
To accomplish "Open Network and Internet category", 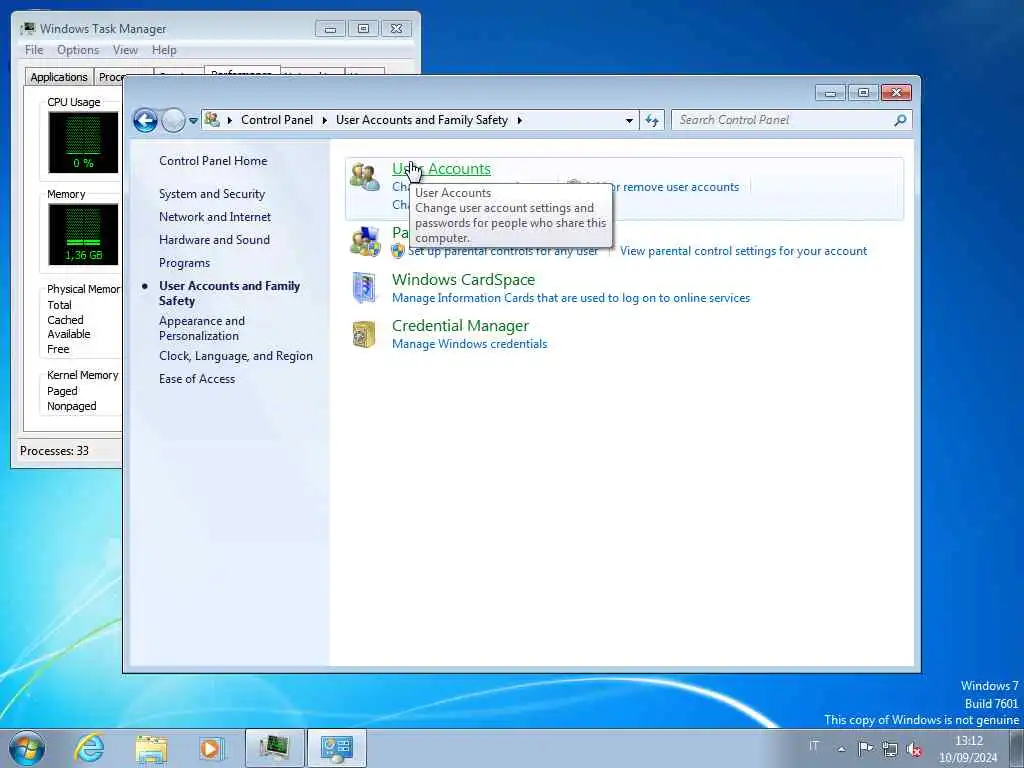I will coord(215,217).
